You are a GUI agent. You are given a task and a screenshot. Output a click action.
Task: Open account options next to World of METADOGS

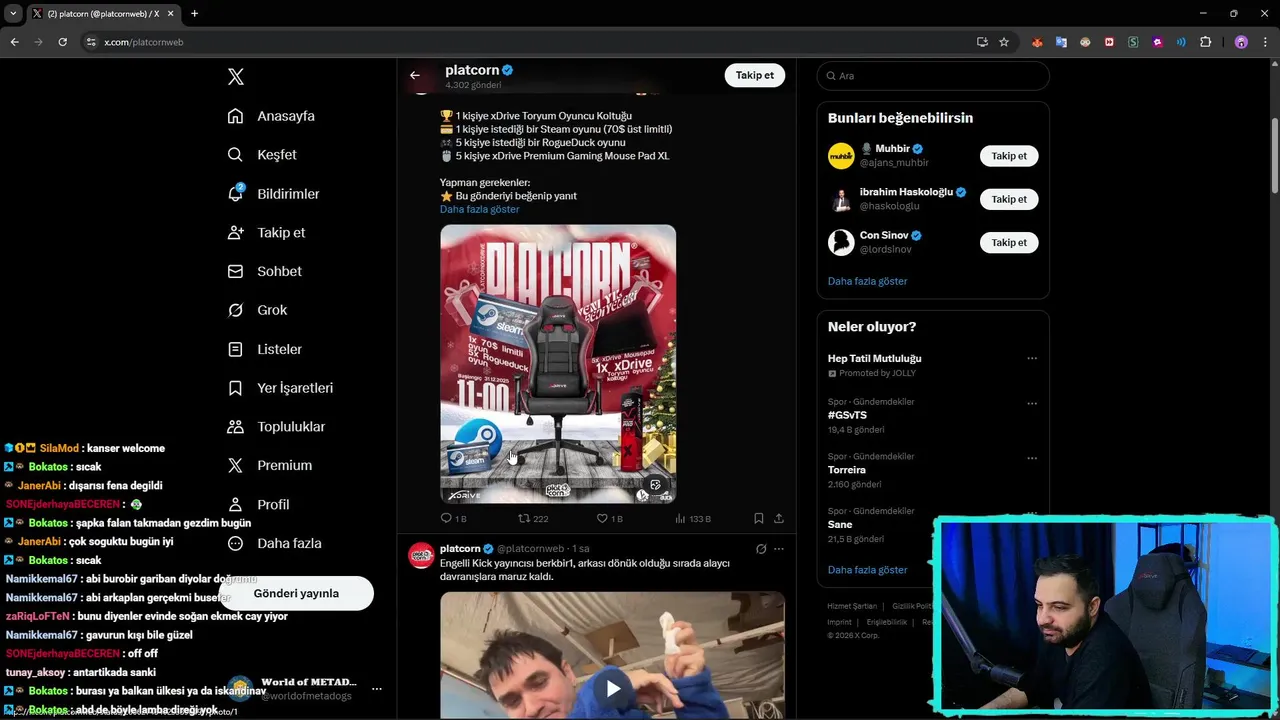point(376,689)
